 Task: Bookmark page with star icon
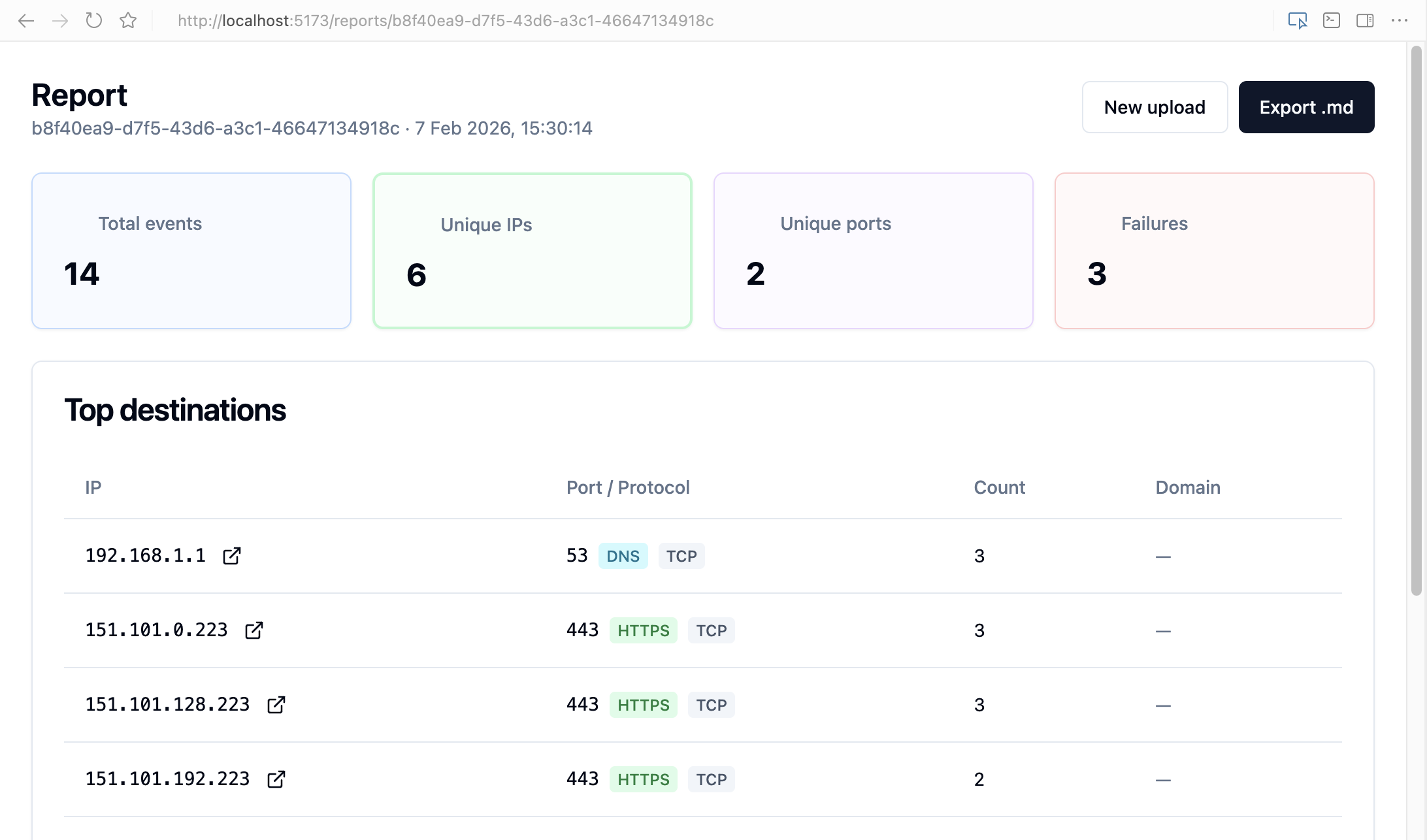pos(128,21)
